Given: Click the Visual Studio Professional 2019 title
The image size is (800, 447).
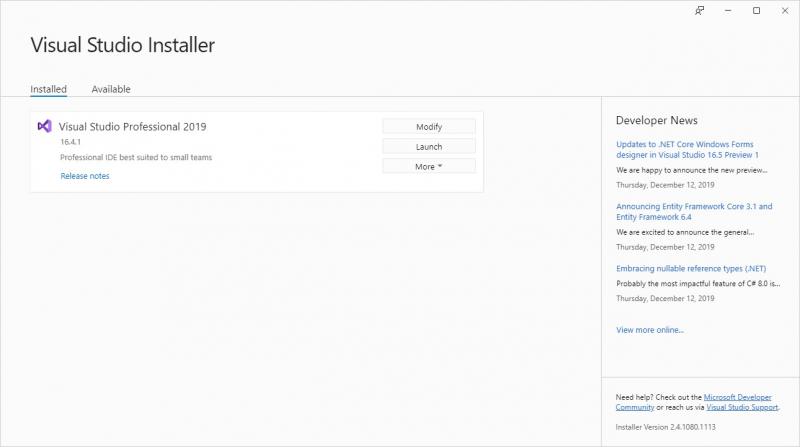Looking at the screenshot, I should point(132,127).
